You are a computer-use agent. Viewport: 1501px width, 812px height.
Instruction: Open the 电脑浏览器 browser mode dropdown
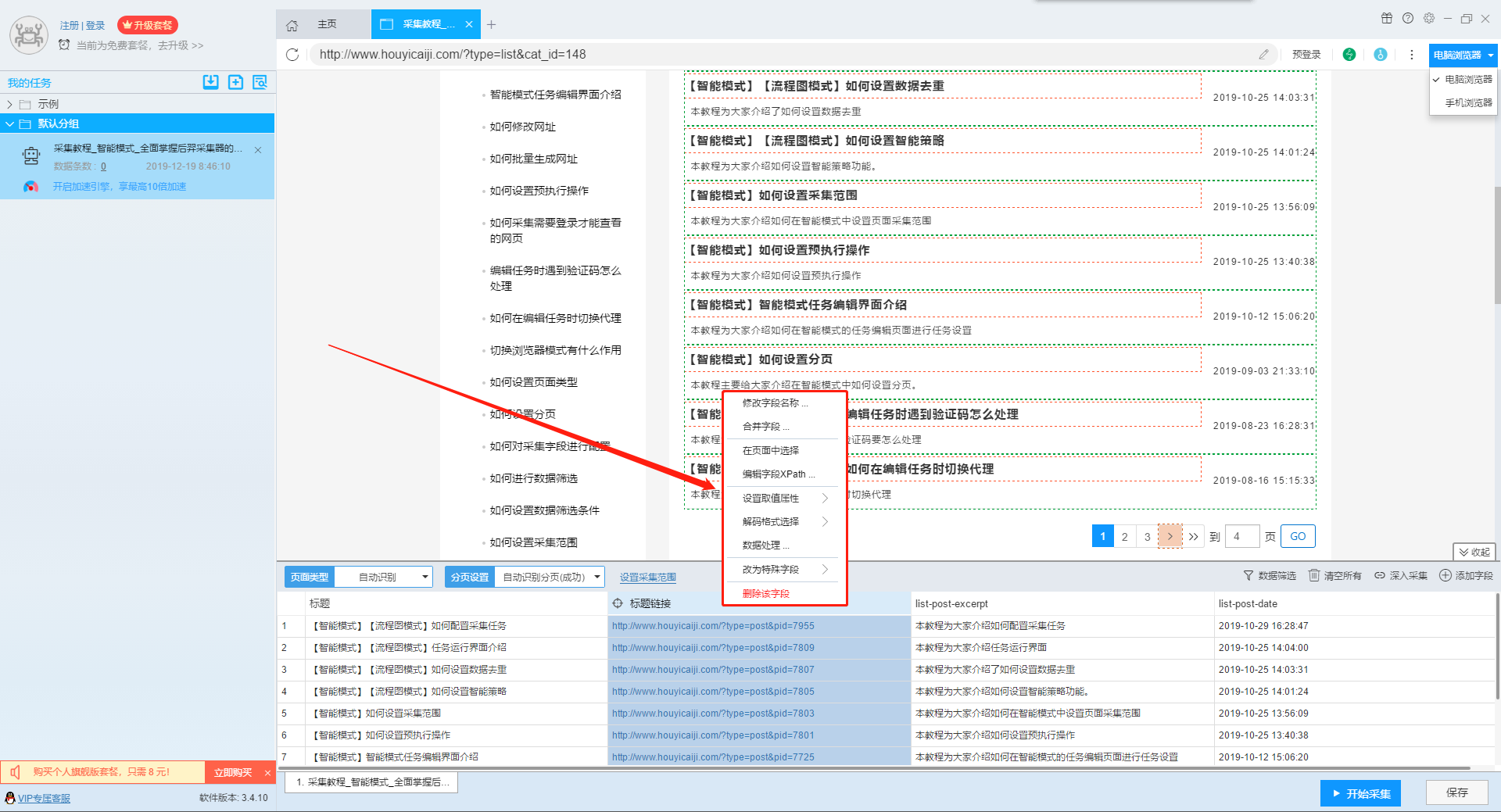pos(1463,55)
